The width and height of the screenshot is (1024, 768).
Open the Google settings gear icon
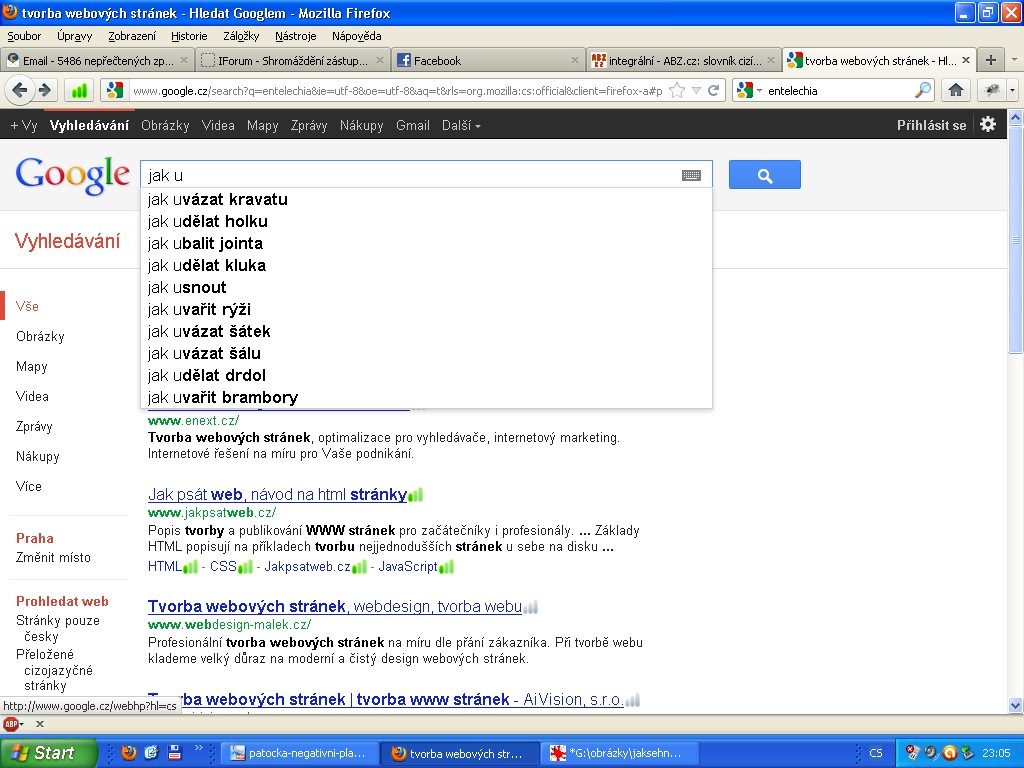987,124
